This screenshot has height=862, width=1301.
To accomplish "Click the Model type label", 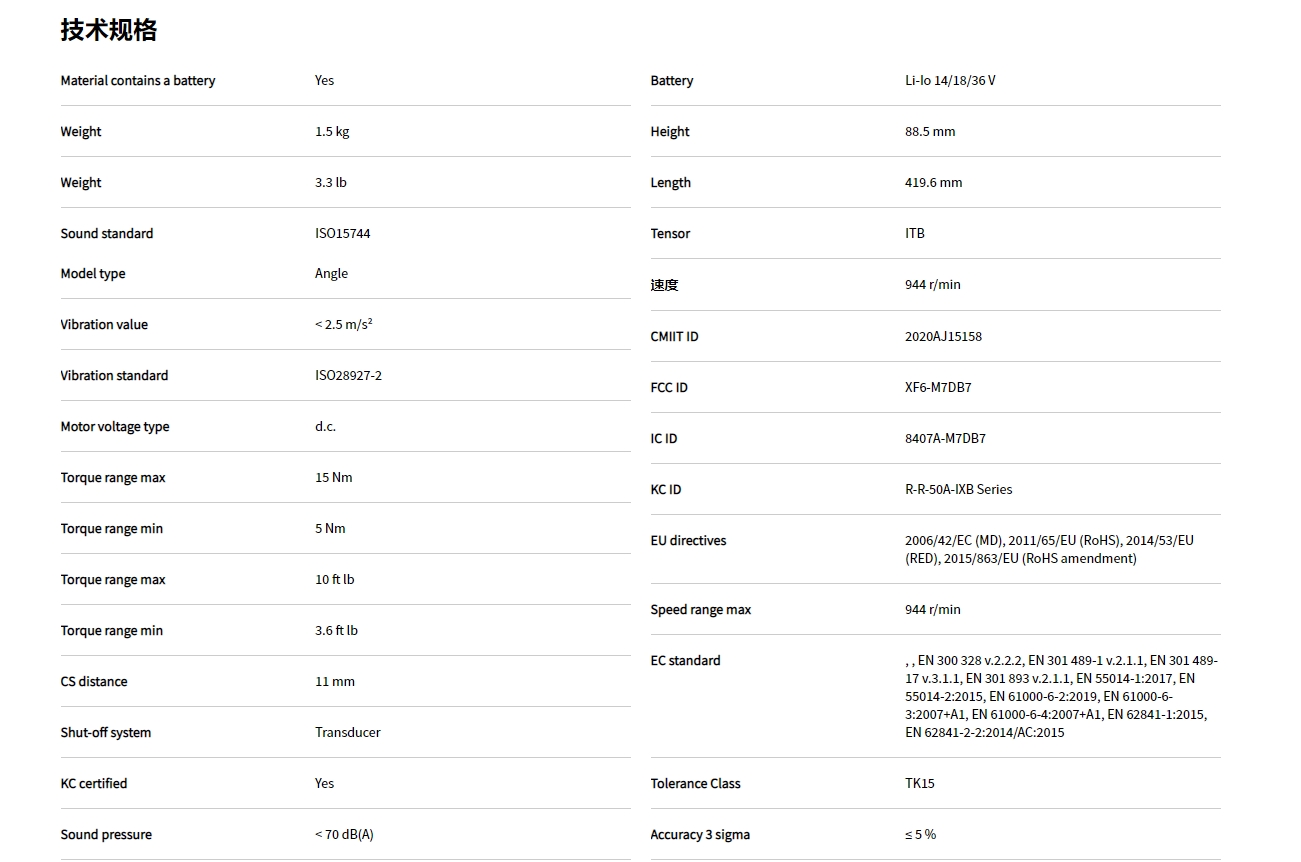I will (93, 274).
